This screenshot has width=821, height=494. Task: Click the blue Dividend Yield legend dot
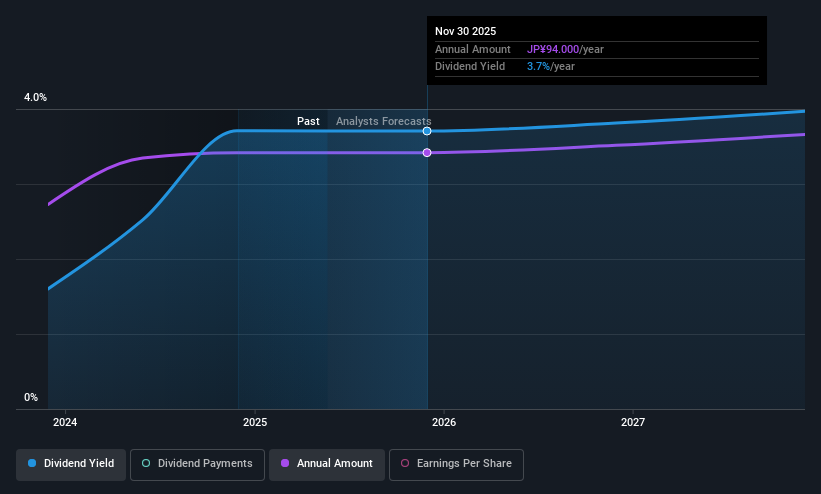(x=32, y=463)
